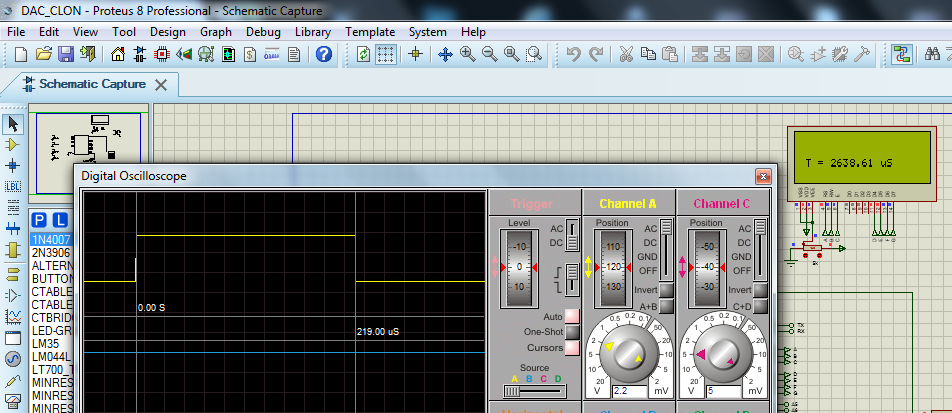Create a new project with New icon
The width and height of the screenshot is (952, 413).
(21, 55)
